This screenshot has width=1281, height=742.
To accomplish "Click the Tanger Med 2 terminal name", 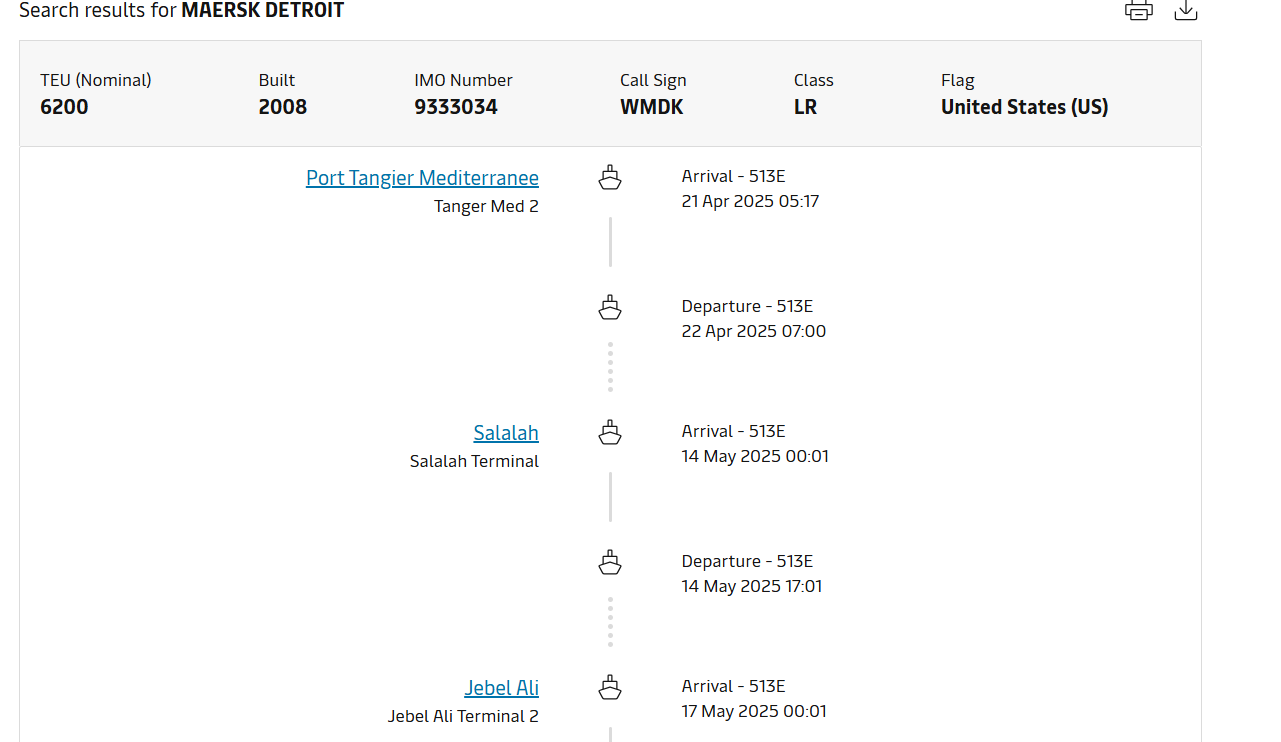I will 486,207.
